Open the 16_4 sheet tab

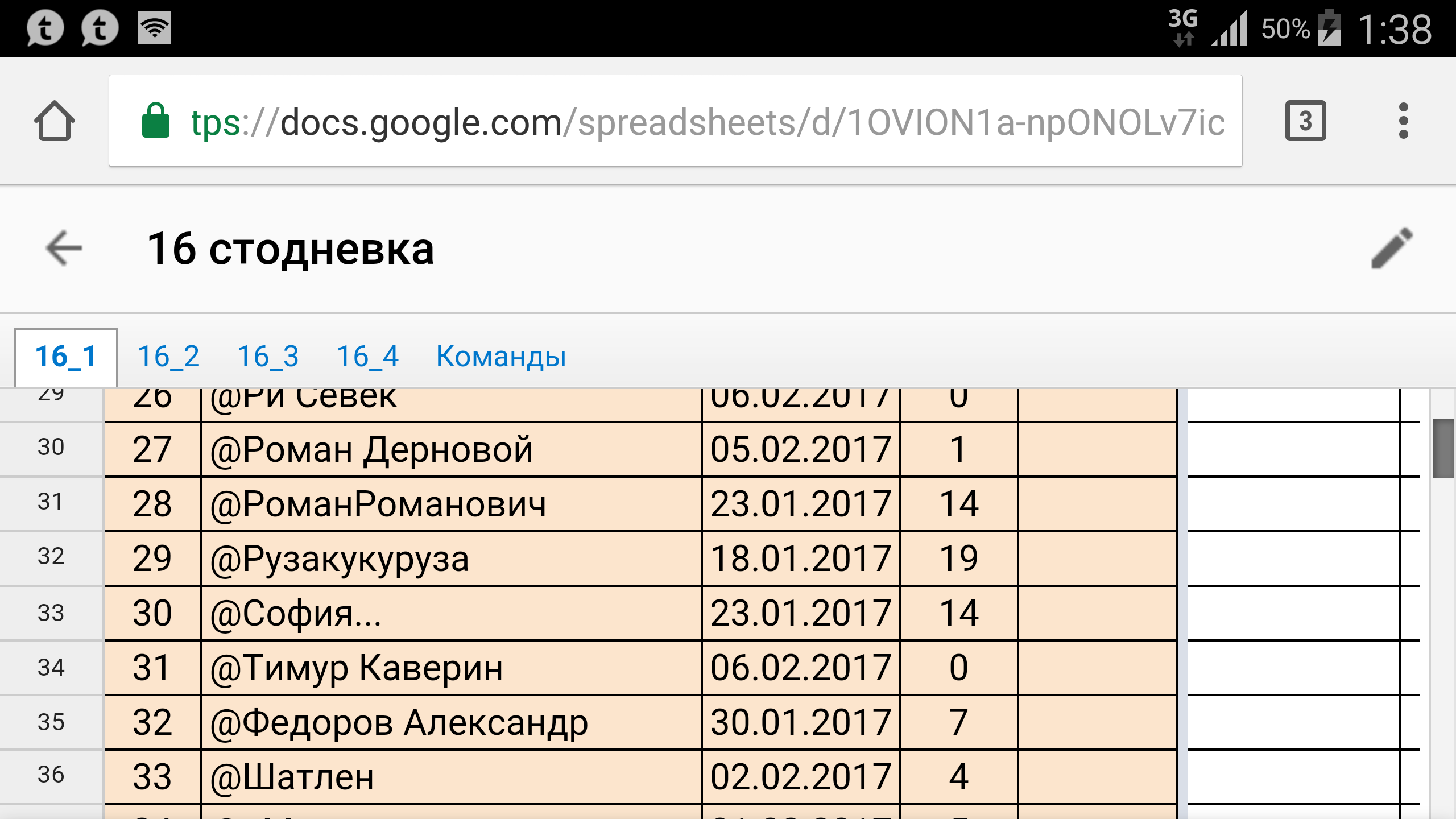[367, 357]
